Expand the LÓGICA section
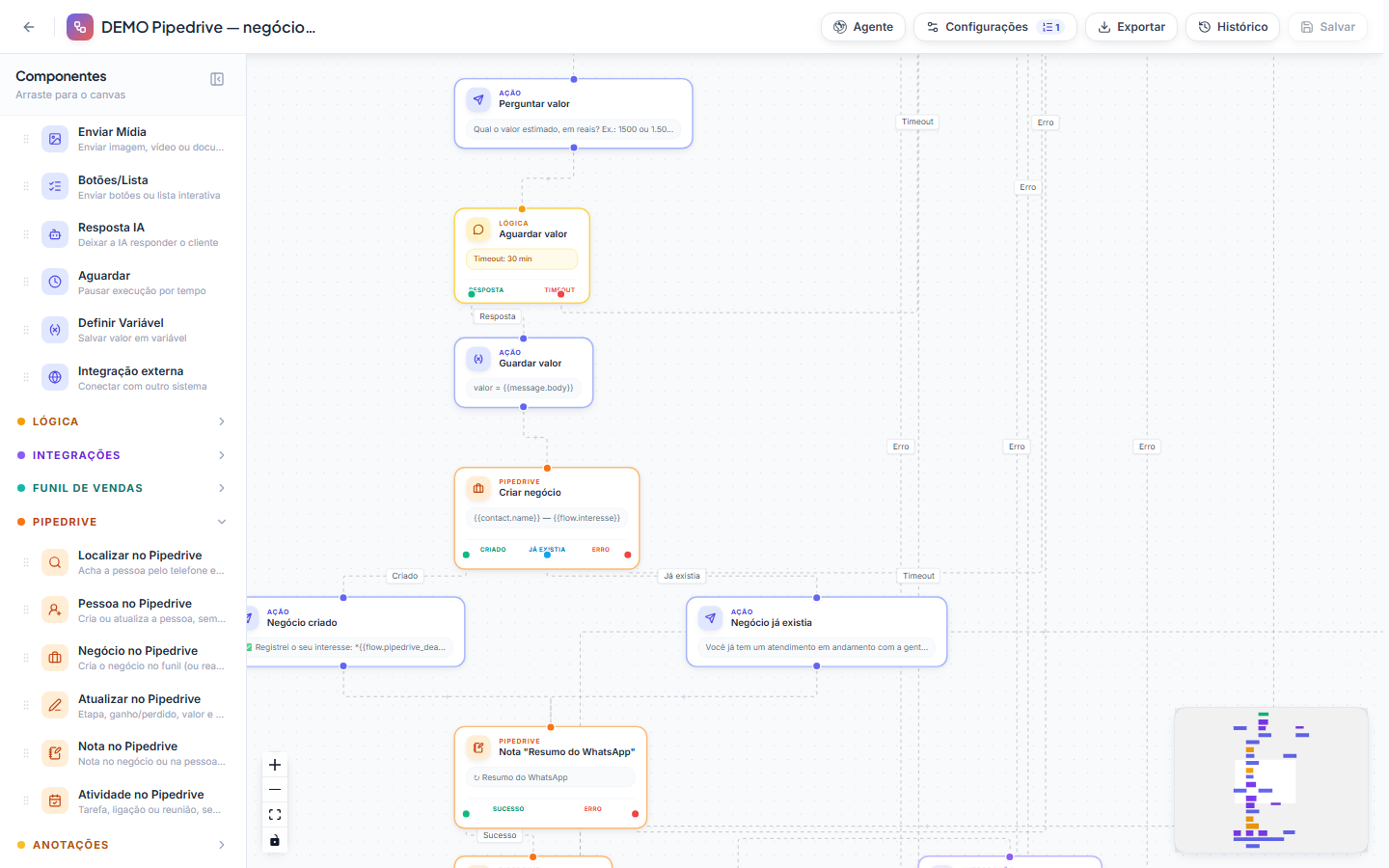Viewport: 1389px width, 868px height. [123, 421]
